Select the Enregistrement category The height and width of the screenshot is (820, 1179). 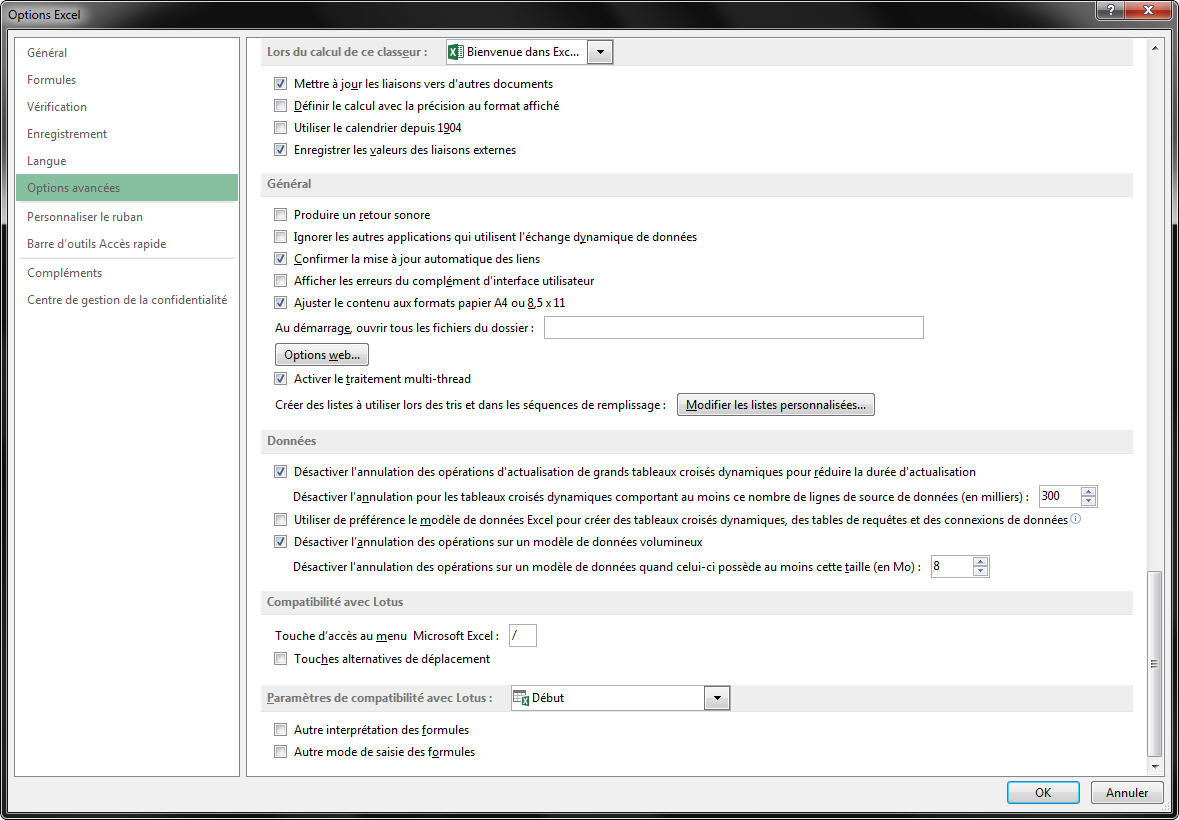pos(126,134)
